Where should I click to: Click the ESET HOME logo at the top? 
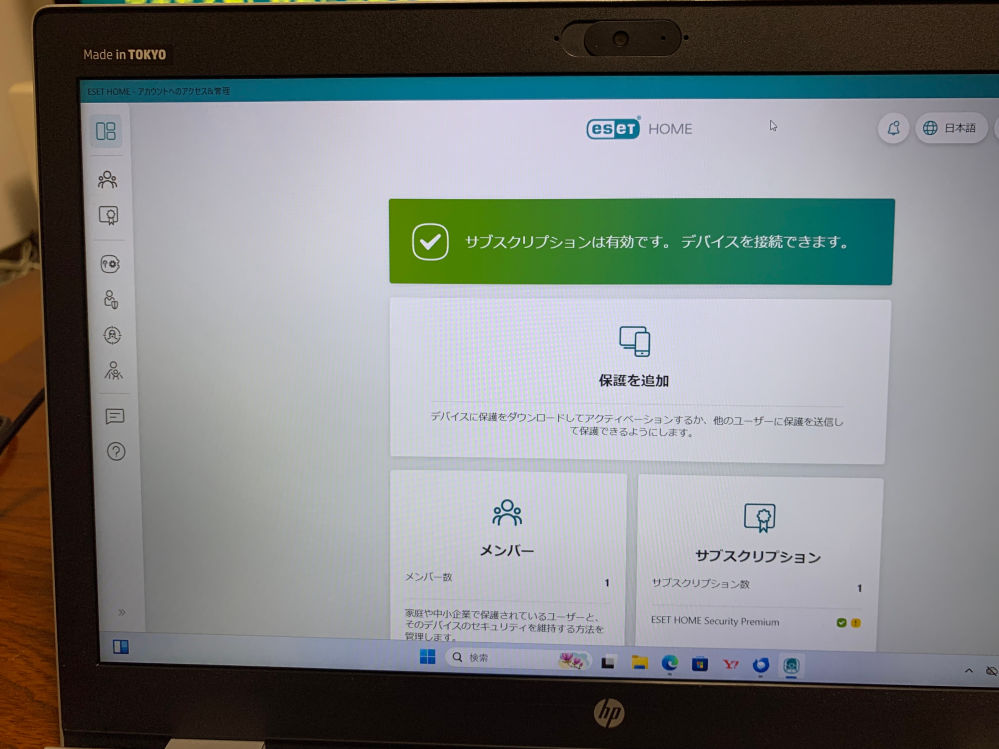pos(637,128)
